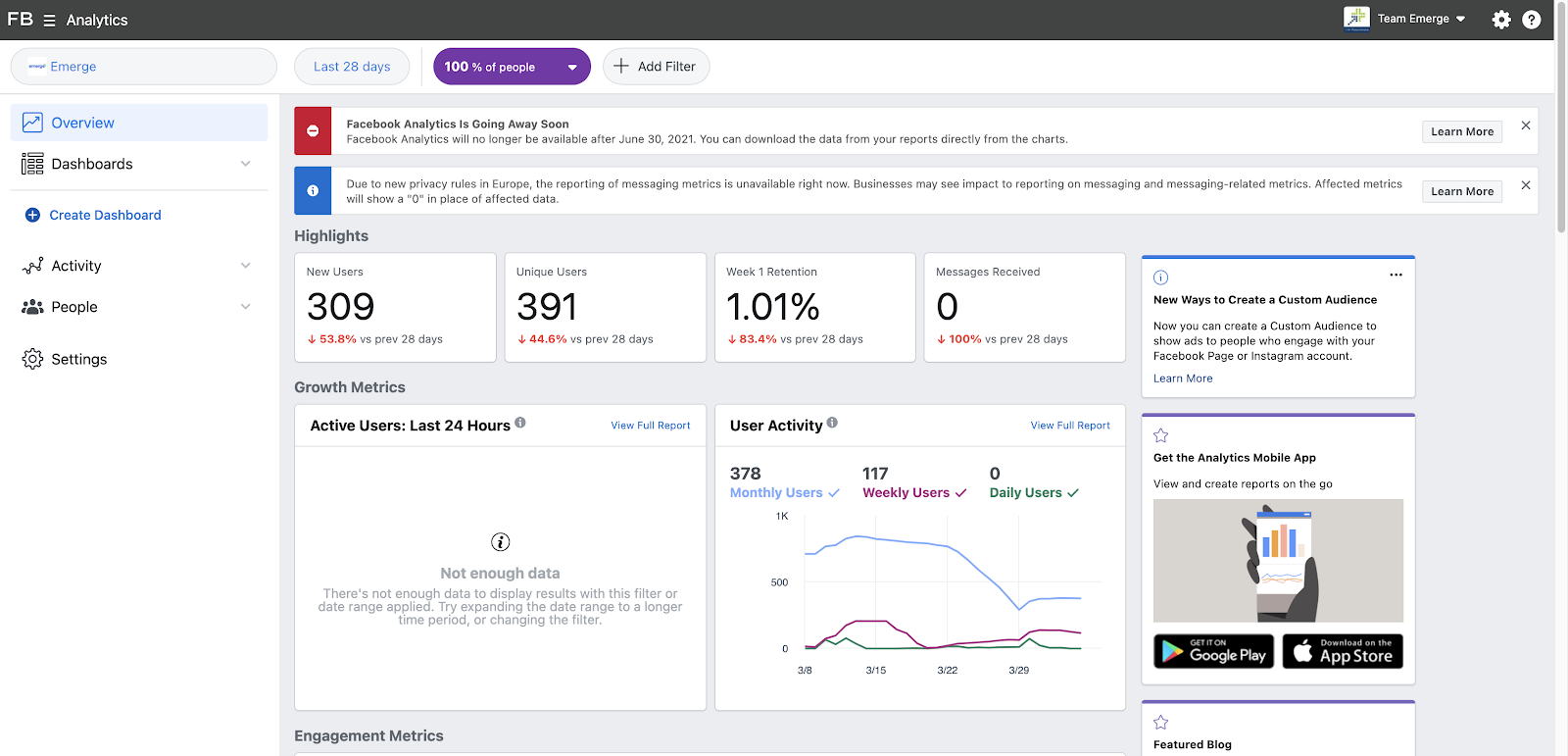Viewport: 1568px width, 756px height.
Task: Click Learn More on Custom Audience card
Action: (x=1183, y=378)
